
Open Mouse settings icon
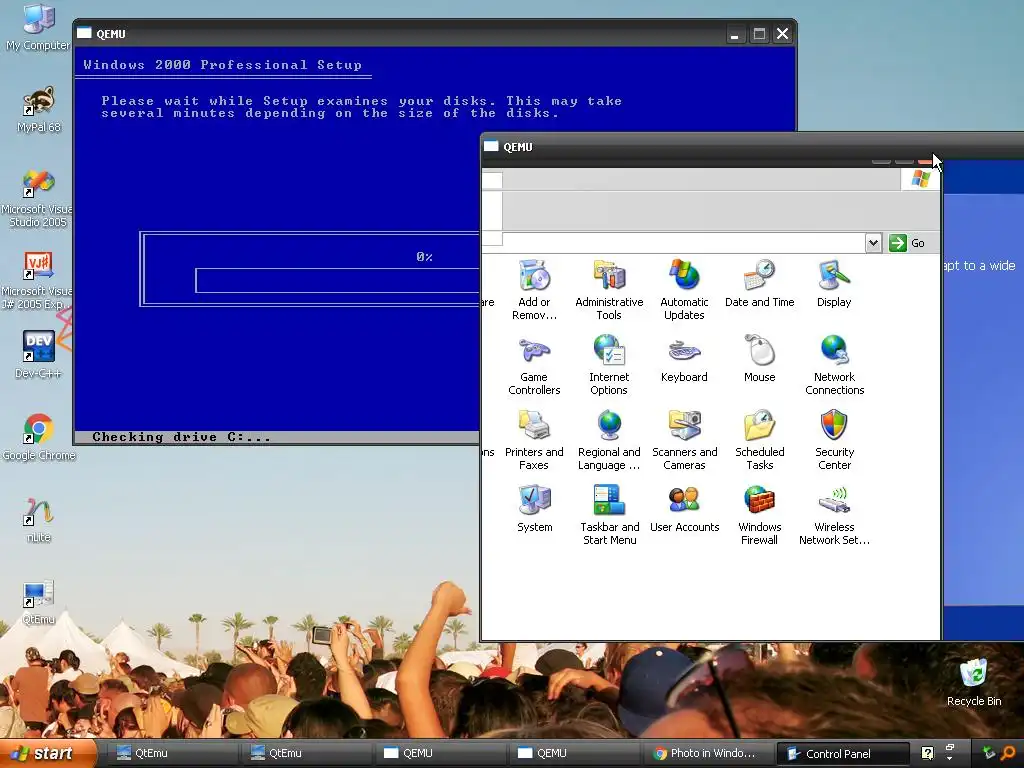[759, 359]
